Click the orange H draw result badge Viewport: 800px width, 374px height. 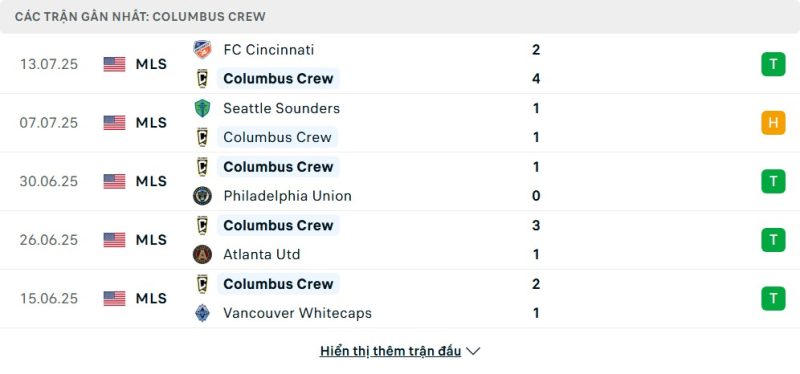(773, 122)
